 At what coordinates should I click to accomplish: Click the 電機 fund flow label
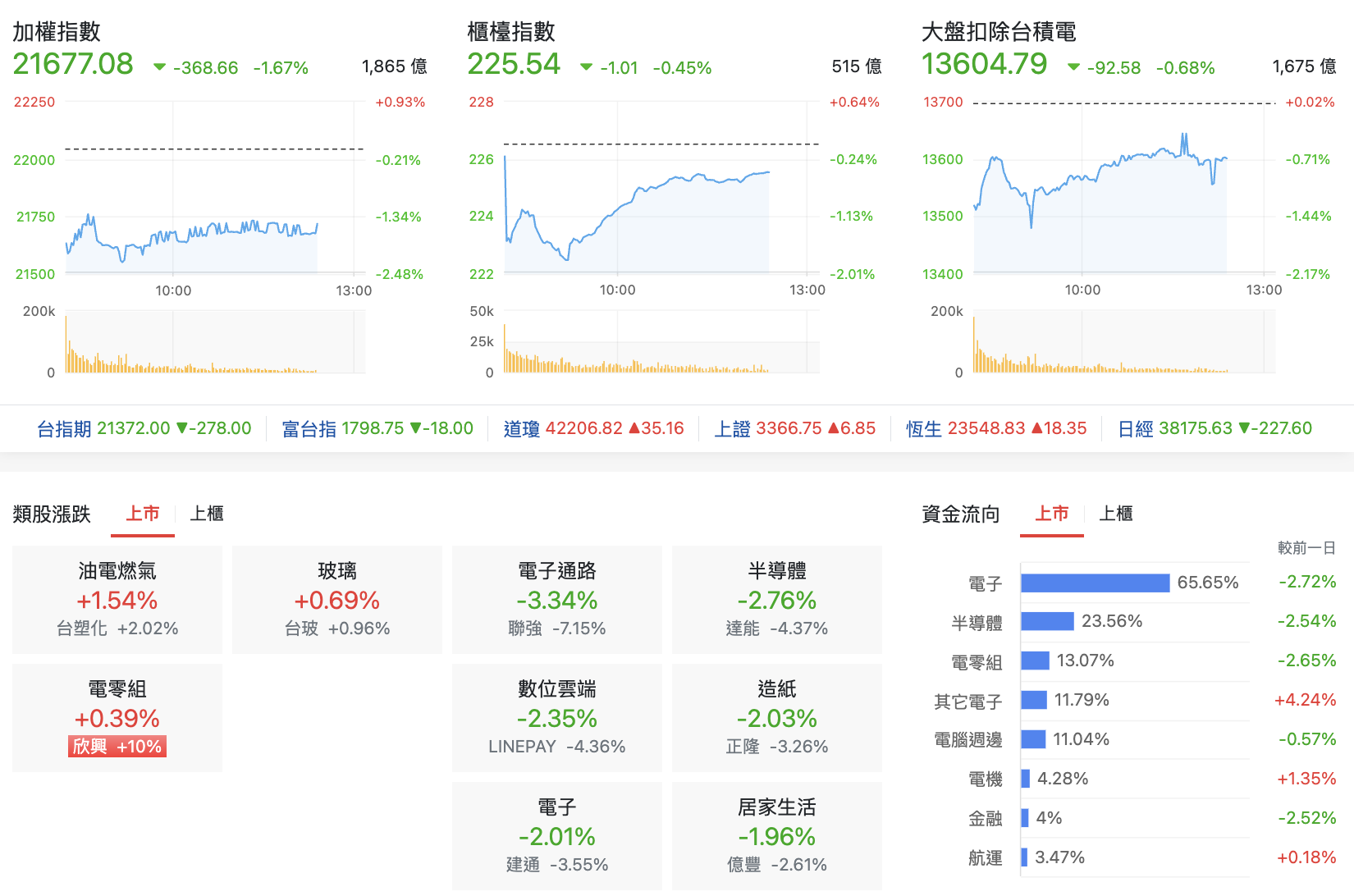[x=986, y=779]
